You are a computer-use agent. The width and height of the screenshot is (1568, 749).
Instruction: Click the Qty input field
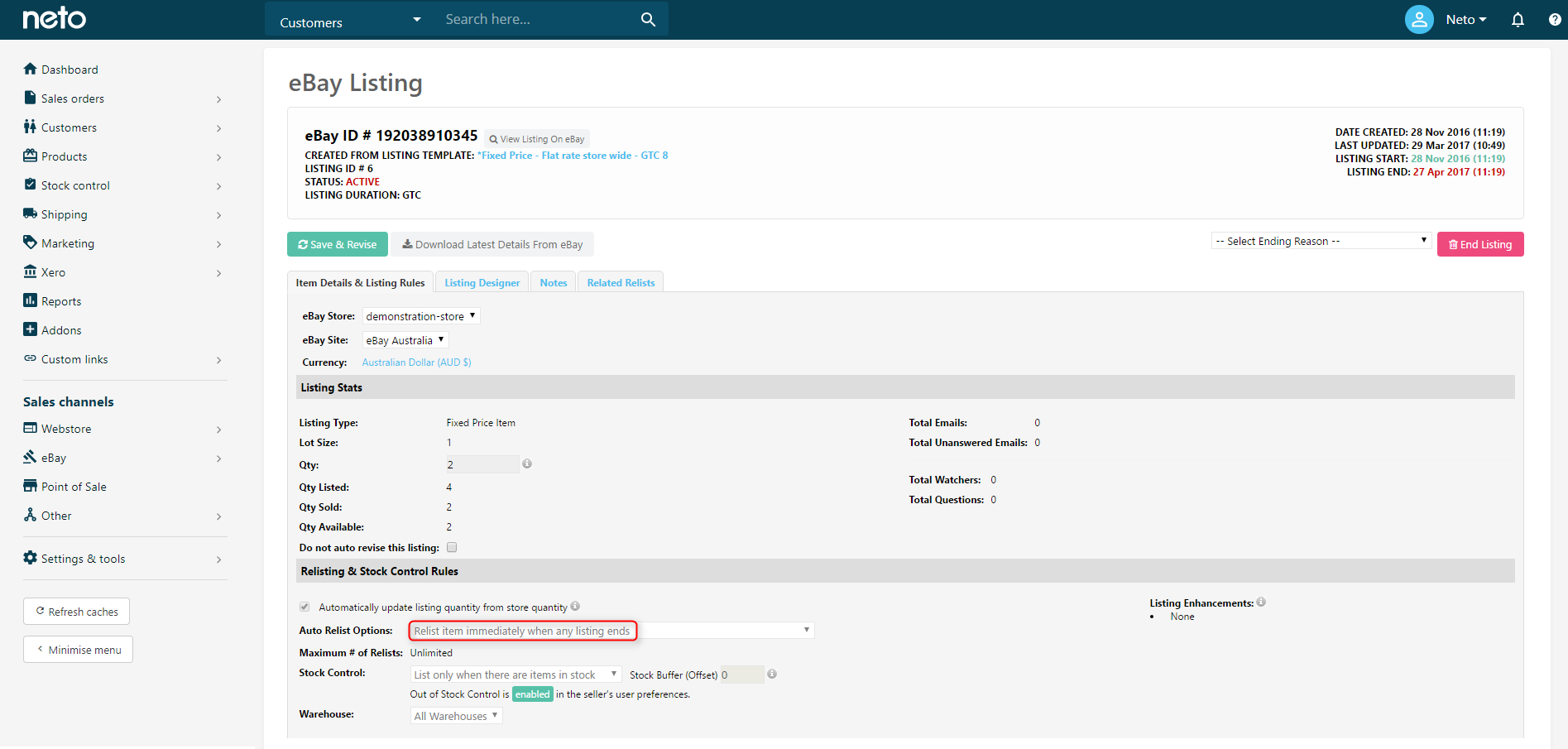[x=482, y=464]
